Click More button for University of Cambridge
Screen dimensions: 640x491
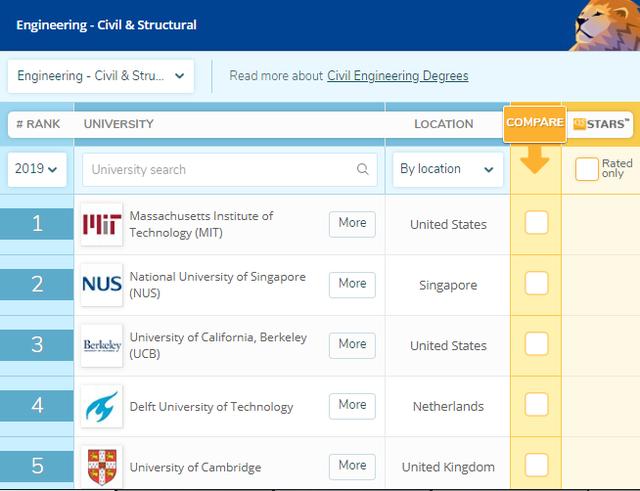[x=352, y=465]
